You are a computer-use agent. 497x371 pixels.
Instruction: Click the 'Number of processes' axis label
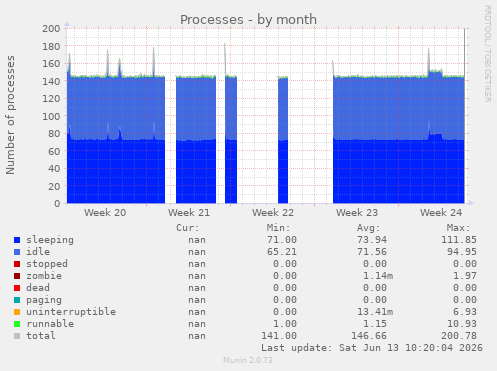pos(10,115)
